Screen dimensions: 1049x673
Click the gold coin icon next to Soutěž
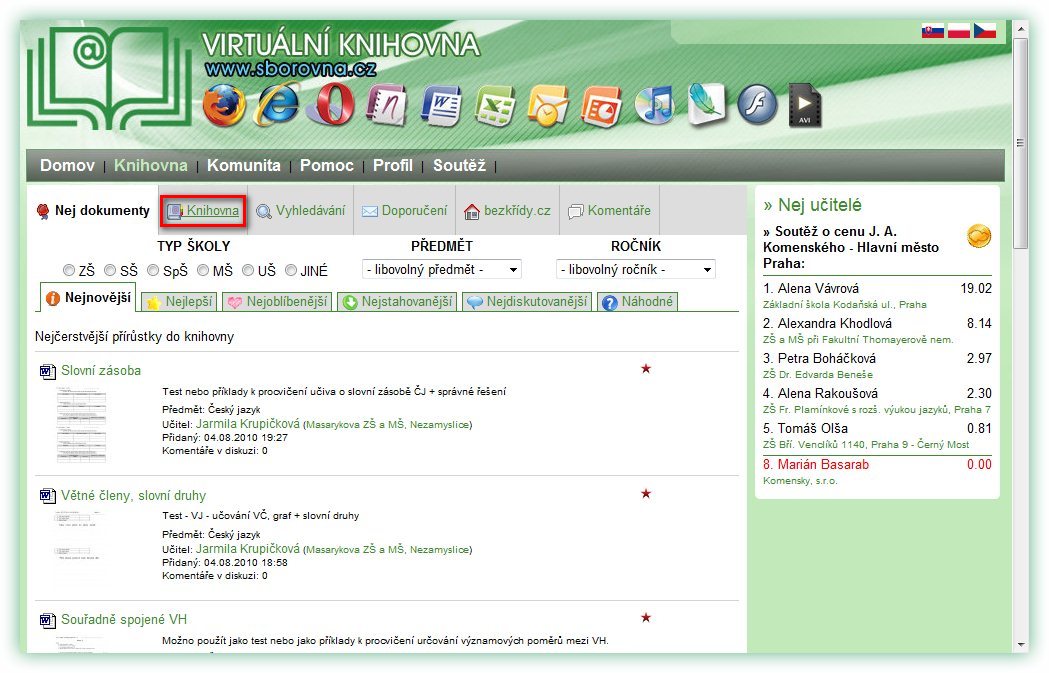(979, 235)
